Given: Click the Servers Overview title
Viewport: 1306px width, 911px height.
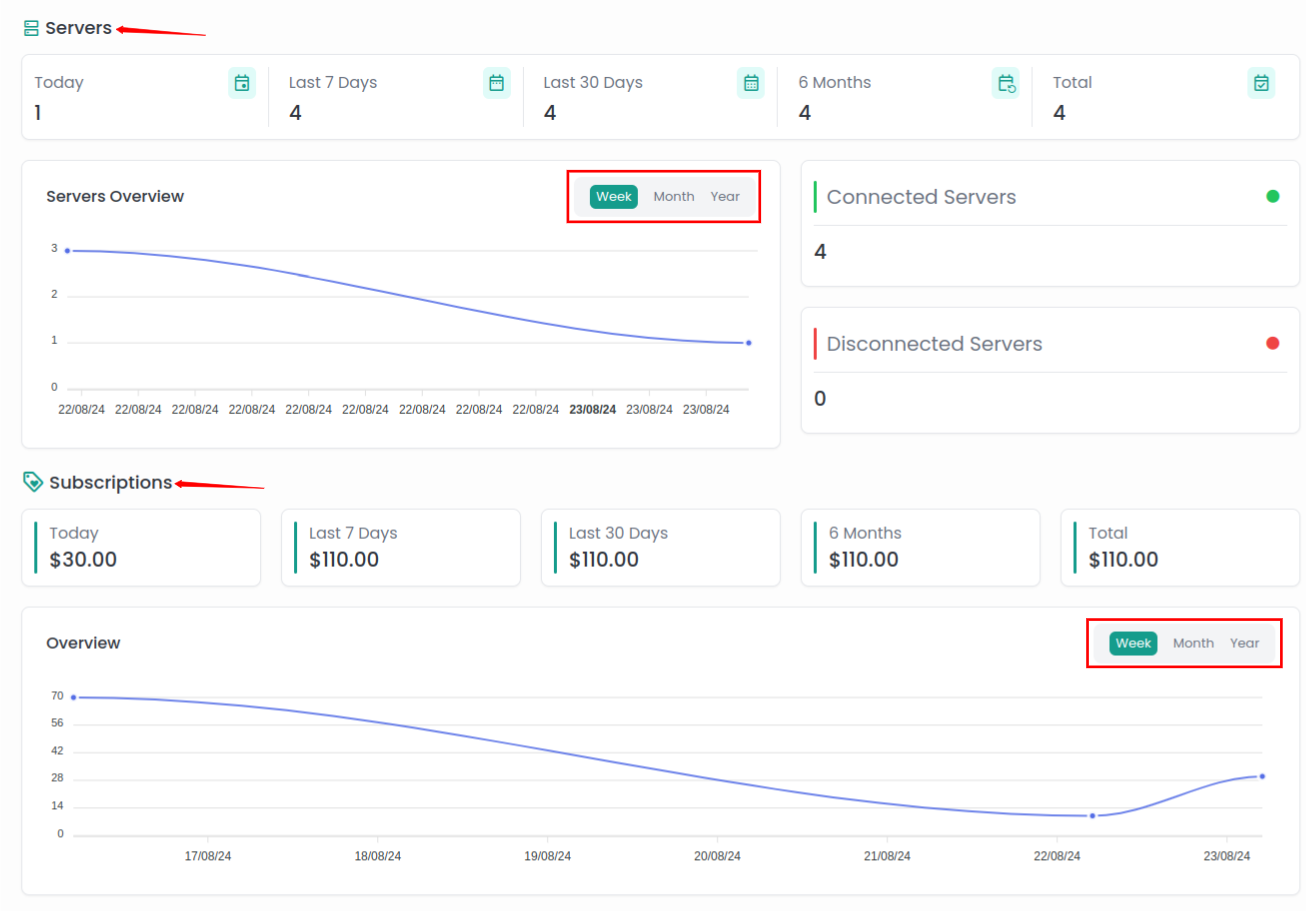Looking at the screenshot, I should (x=115, y=196).
